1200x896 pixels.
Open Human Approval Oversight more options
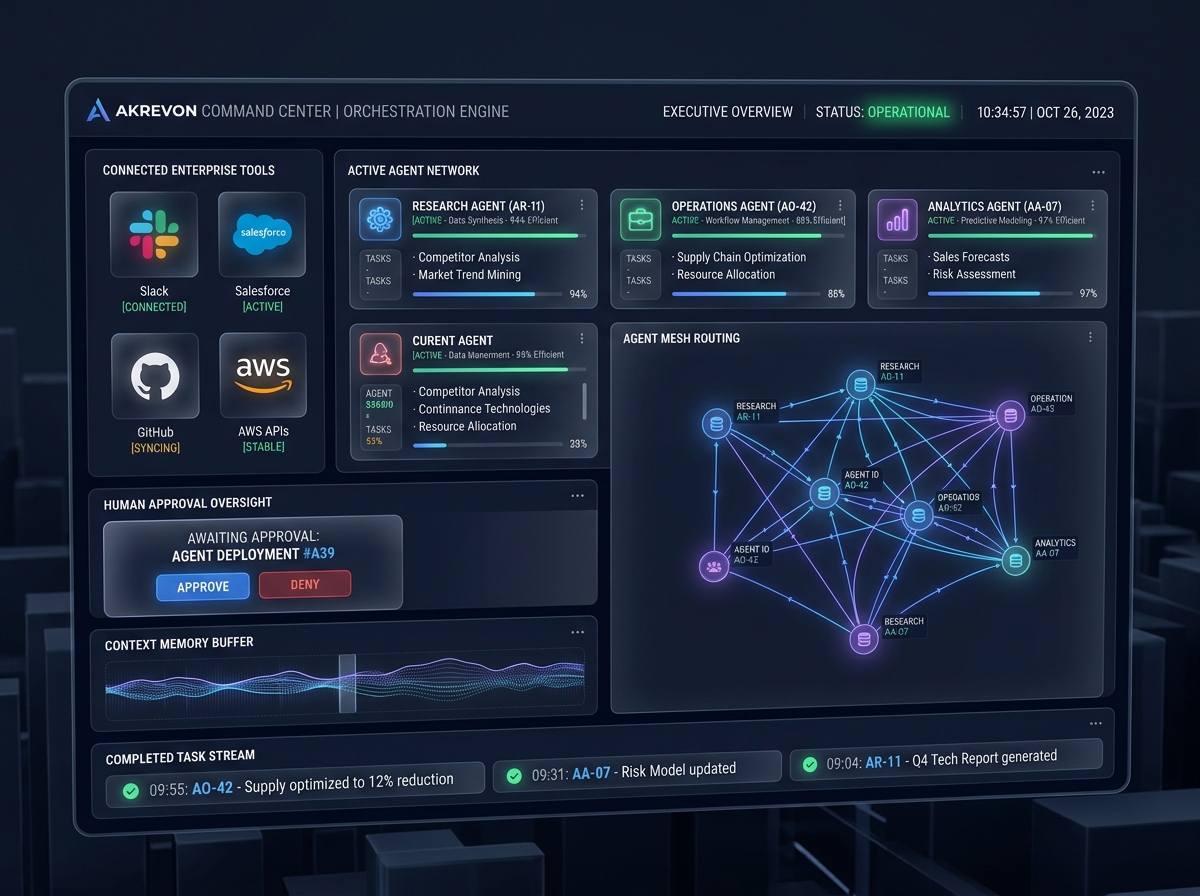(x=577, y=496)
